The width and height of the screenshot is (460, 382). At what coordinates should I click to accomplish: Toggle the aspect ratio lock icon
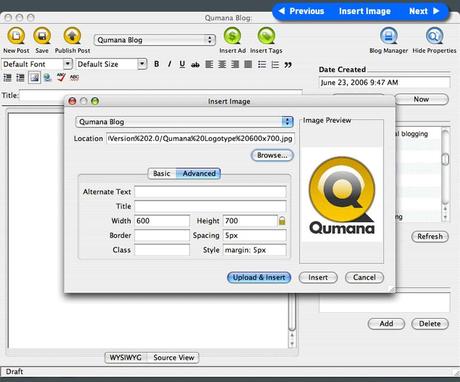point(282,221)
